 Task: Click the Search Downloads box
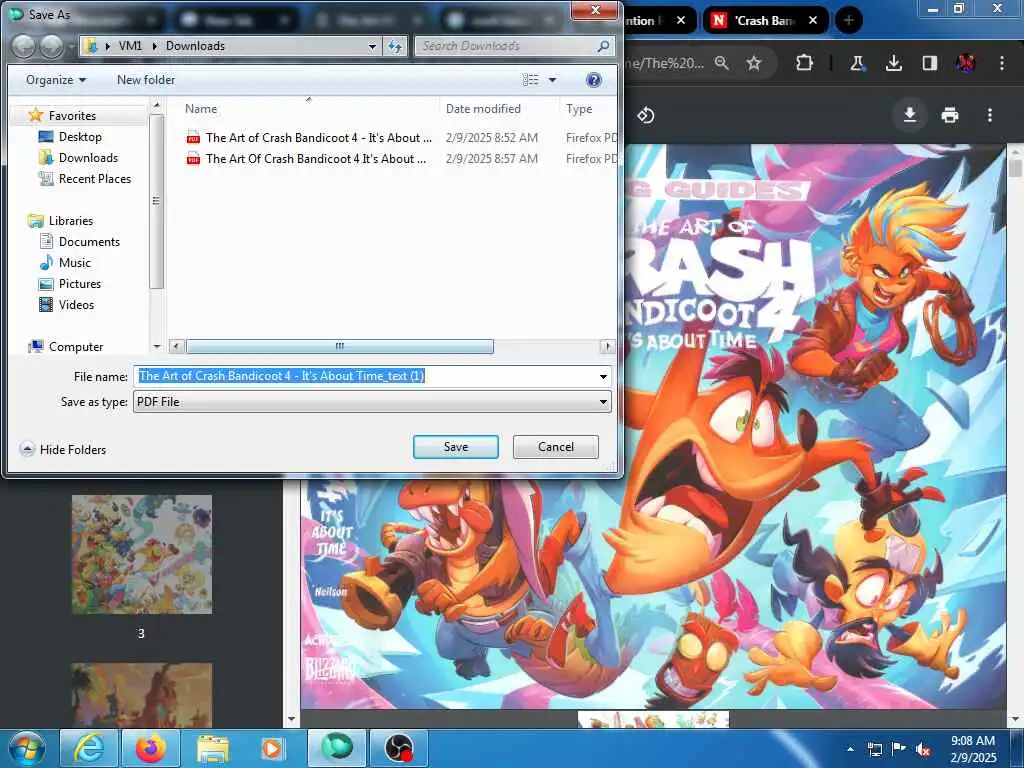point(506,46)
